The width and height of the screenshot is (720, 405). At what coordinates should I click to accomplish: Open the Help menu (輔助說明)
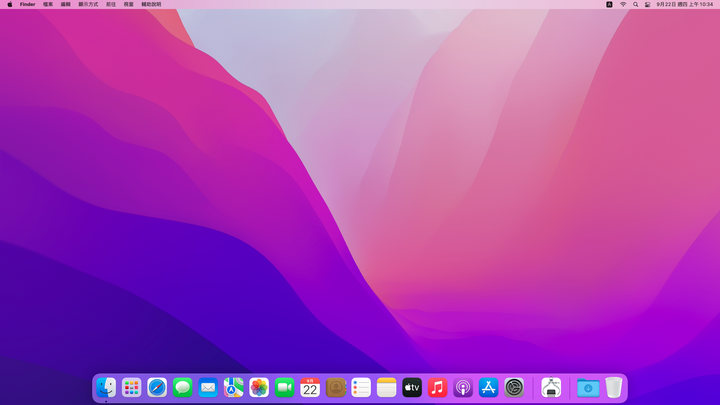tap(151, 4)
